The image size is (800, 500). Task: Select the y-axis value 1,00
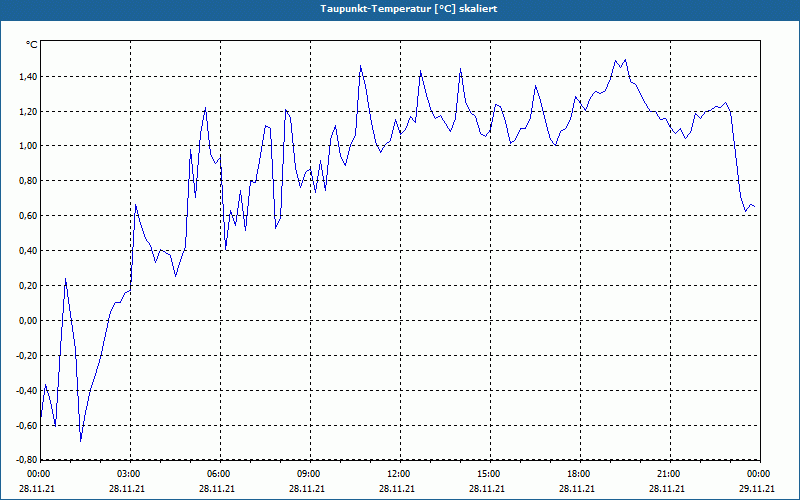[x=28, y=146]
